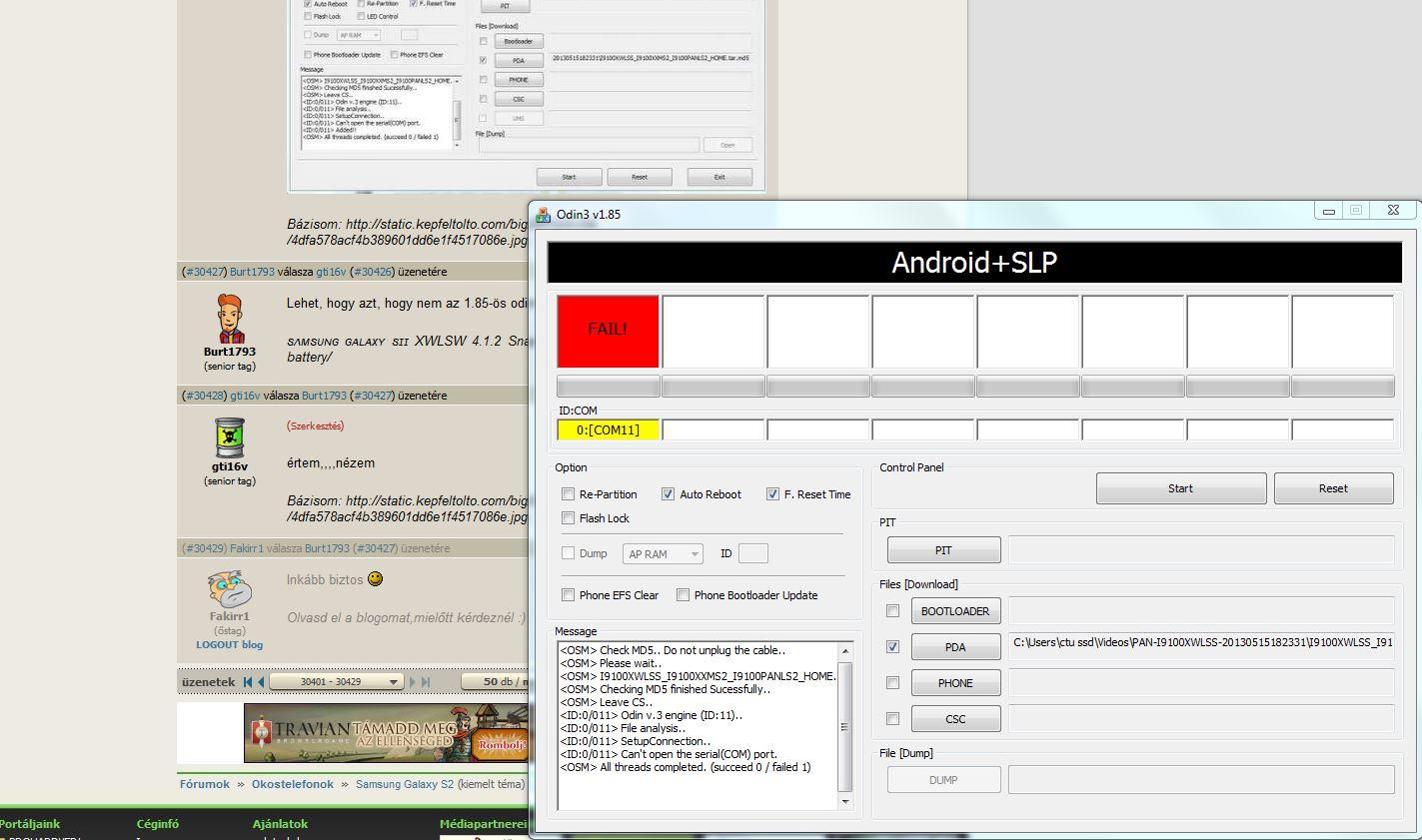Click the DUMP button
The width and height of the screenshot is (1422, 840).
click(943, 780)
